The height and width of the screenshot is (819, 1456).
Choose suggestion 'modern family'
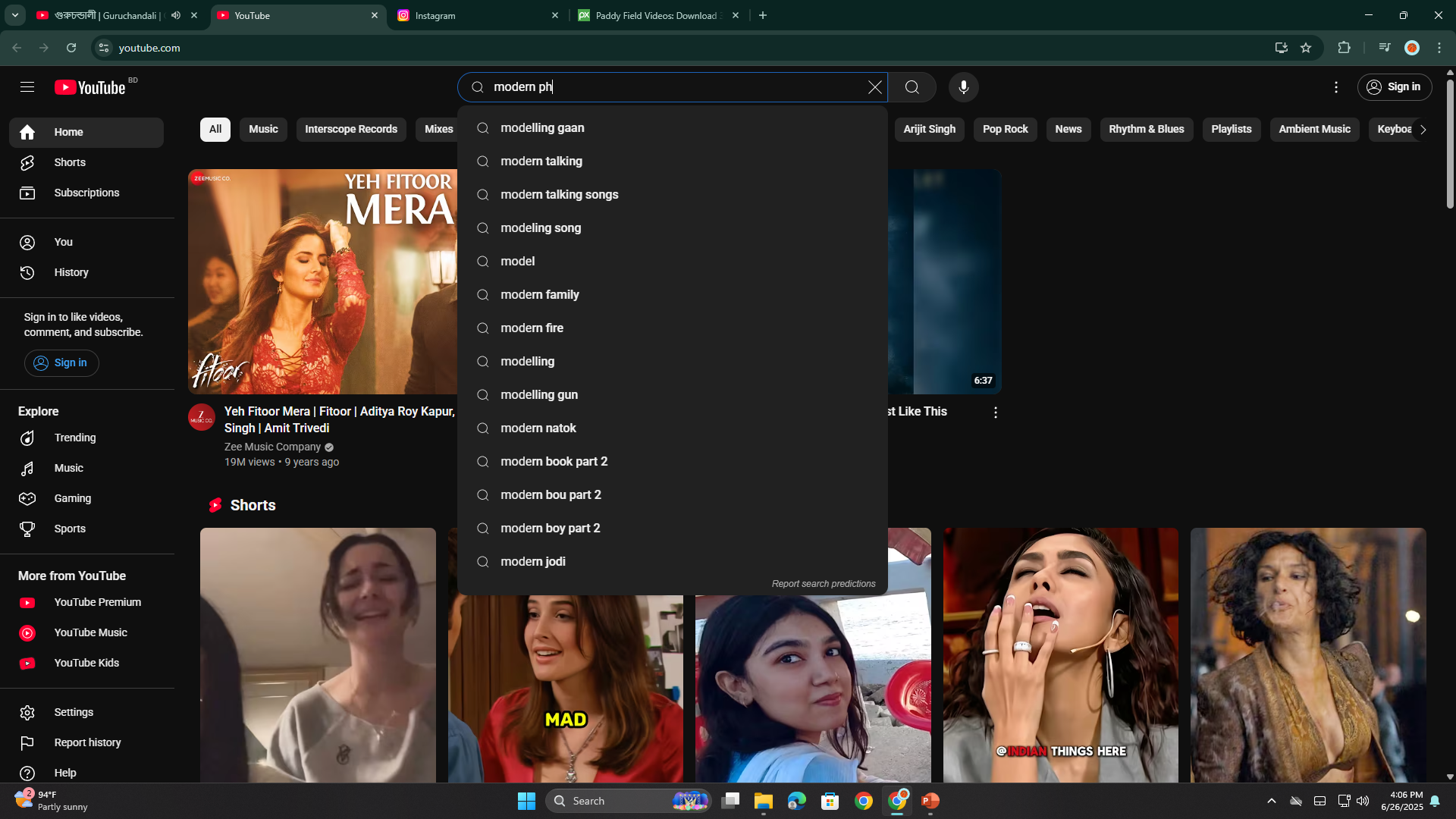pos(673,295)
